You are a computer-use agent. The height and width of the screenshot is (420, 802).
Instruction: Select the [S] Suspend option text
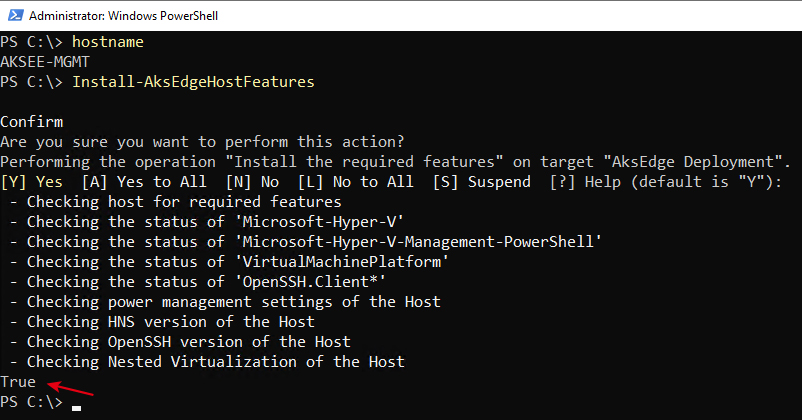coord(482,182)
